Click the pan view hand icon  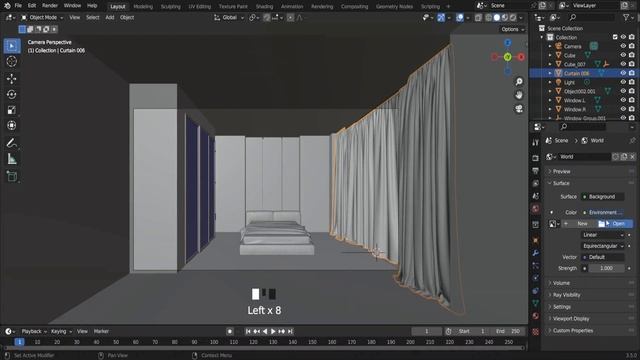(519, 95)
